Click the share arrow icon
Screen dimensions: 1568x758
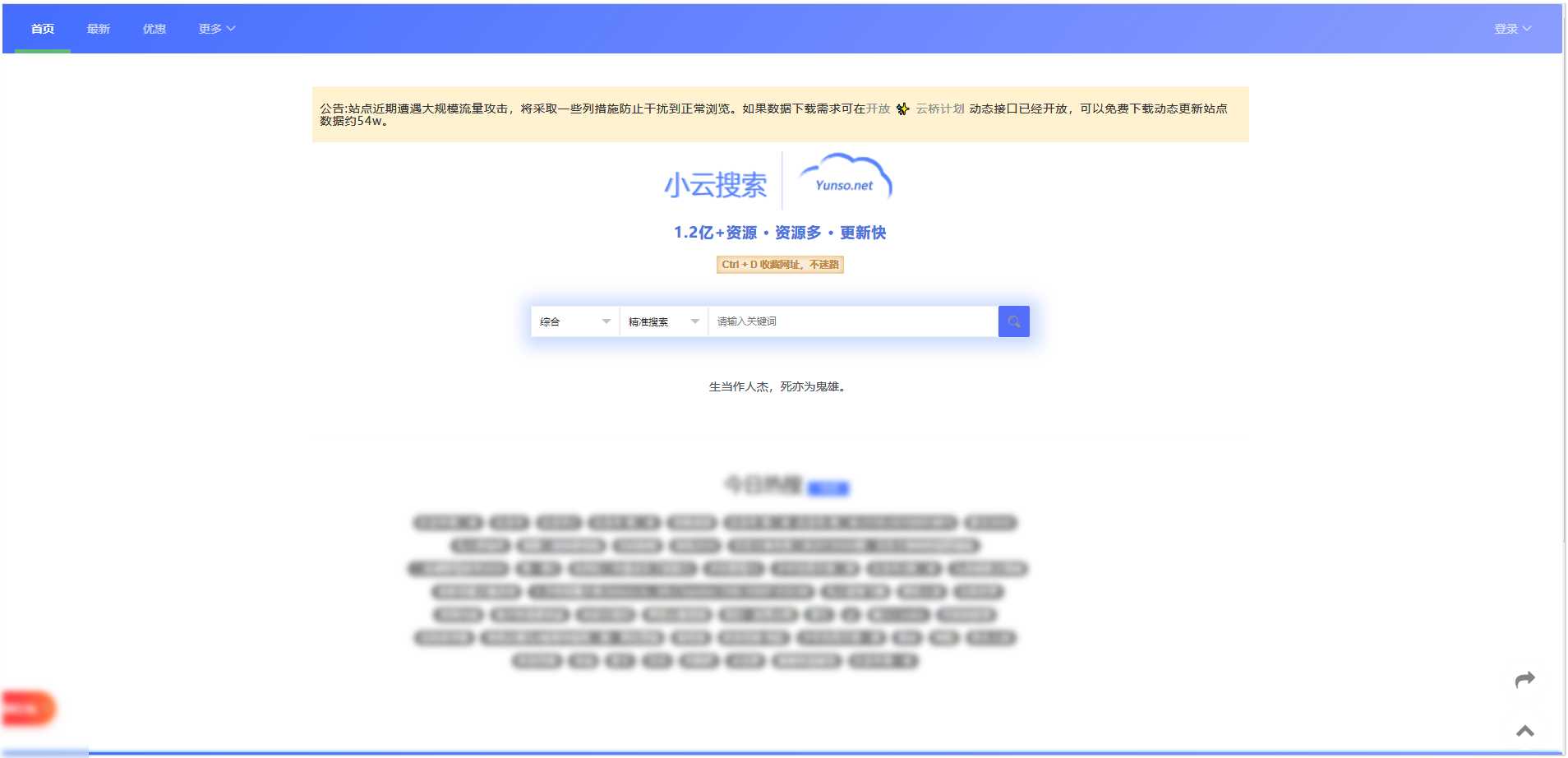[1525, 680]
